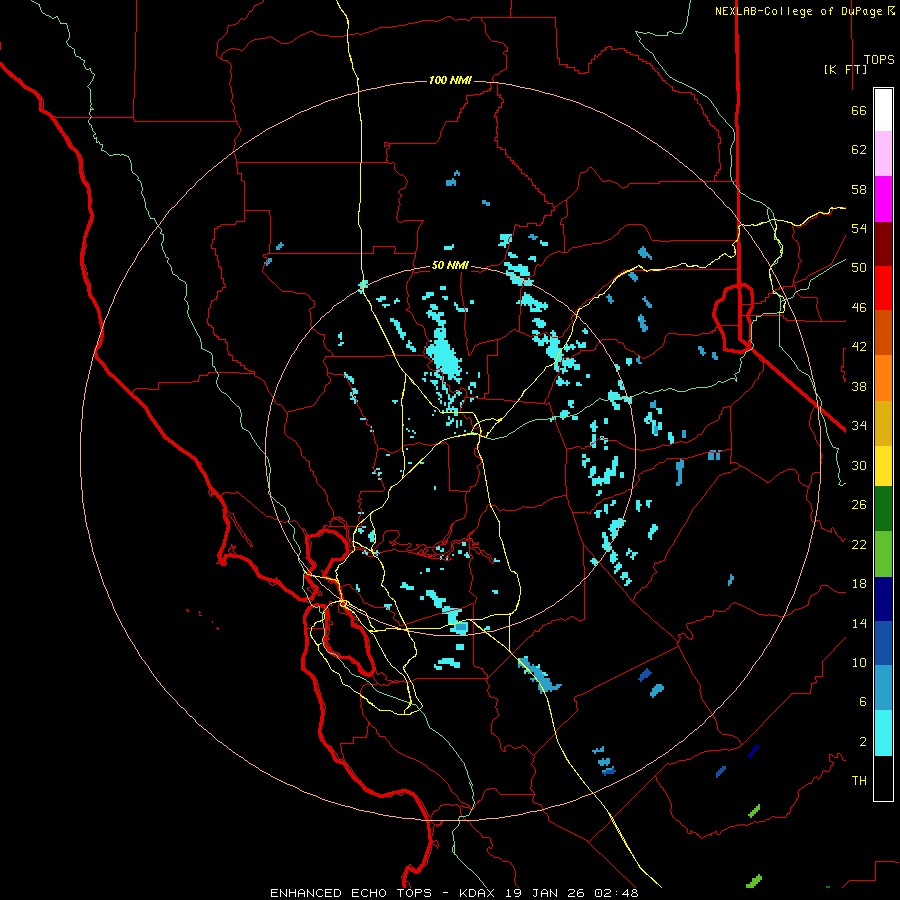This screenshot has width=900, height=900.
Task: Click the legend value "58"
Action: 859,189
